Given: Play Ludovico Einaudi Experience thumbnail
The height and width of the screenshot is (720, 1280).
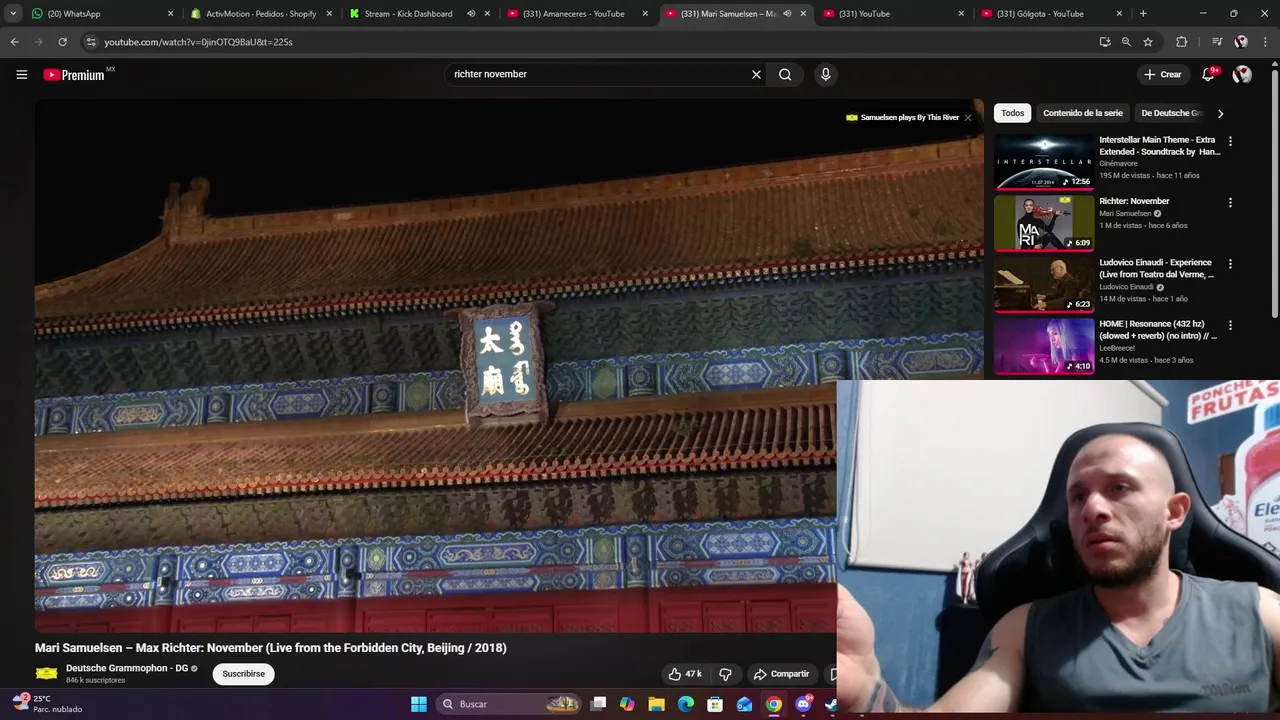Looking at the screenshot, I should click(x=1044, y=285).
